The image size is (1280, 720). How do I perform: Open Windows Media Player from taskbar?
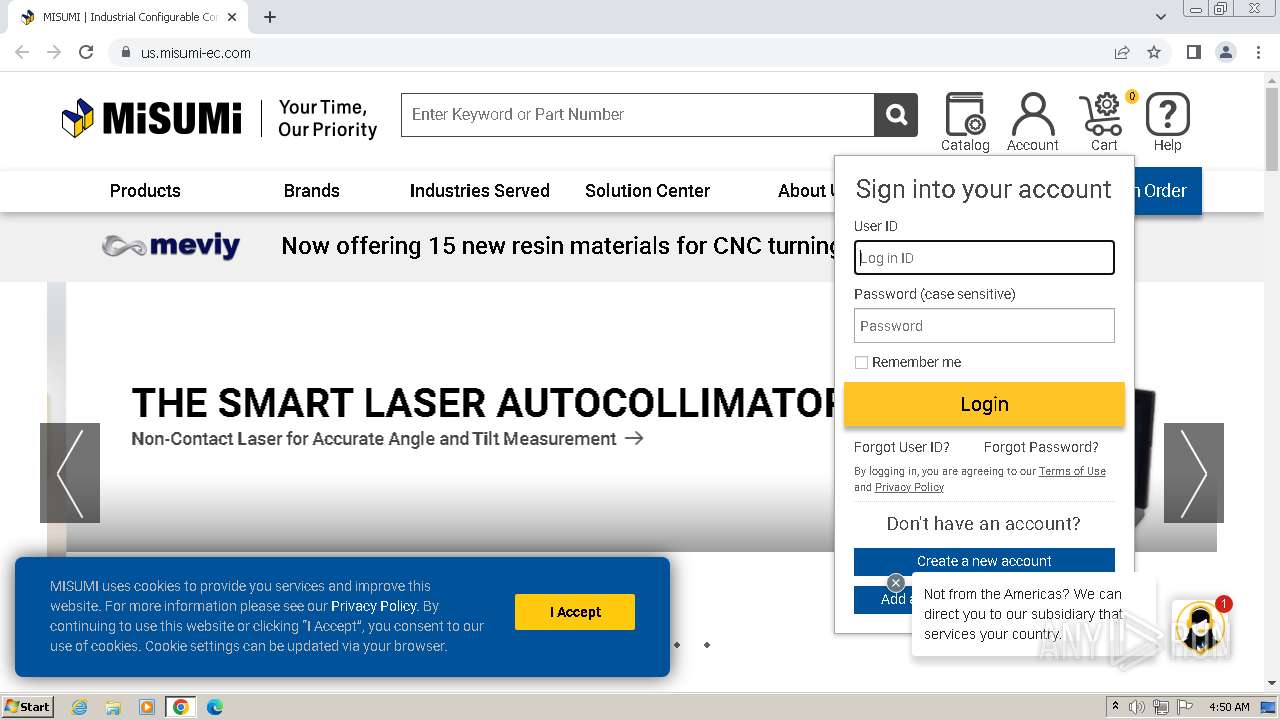[147, 707]
